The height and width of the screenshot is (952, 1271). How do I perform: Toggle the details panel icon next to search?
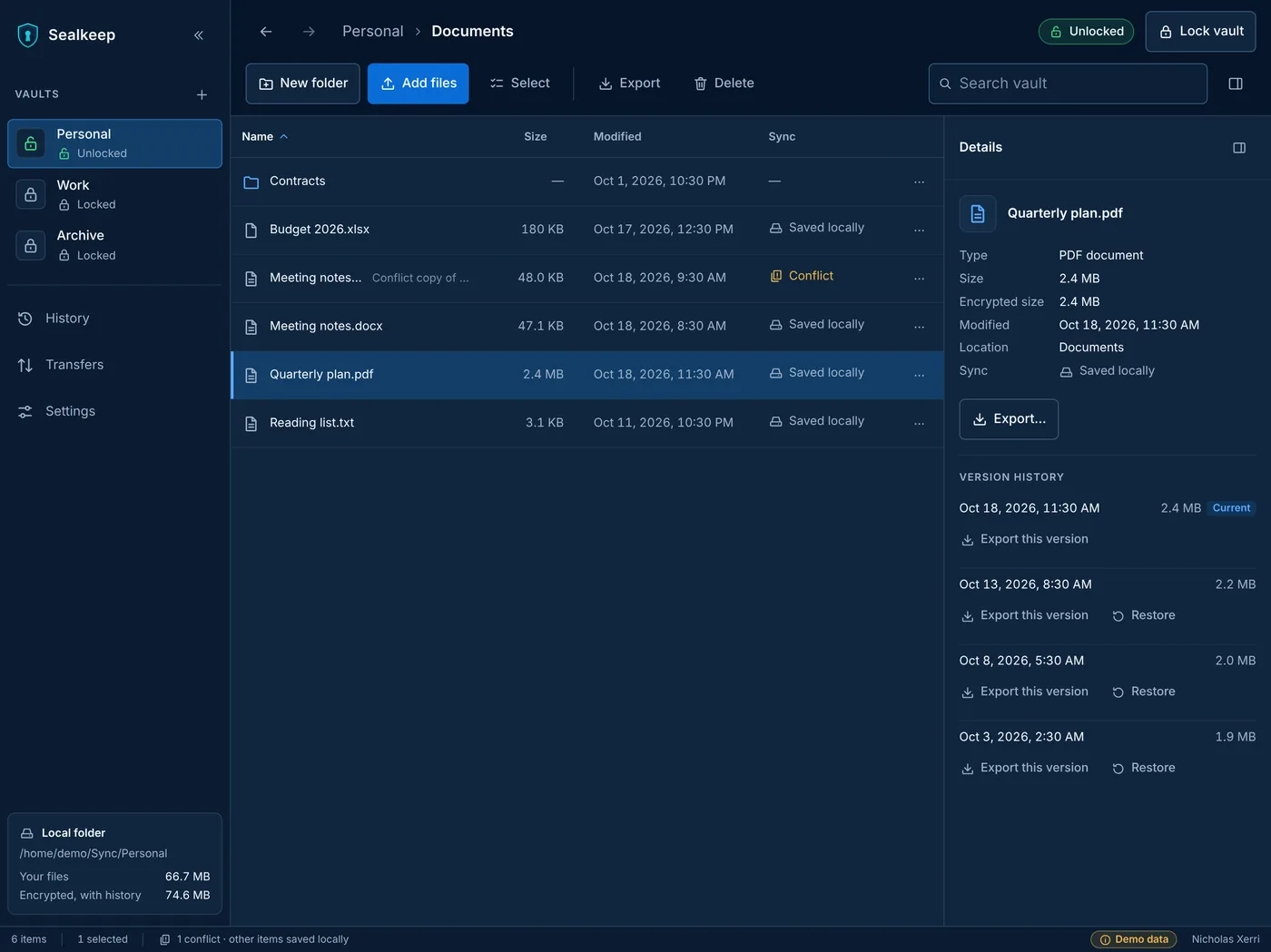(1236, 83)
